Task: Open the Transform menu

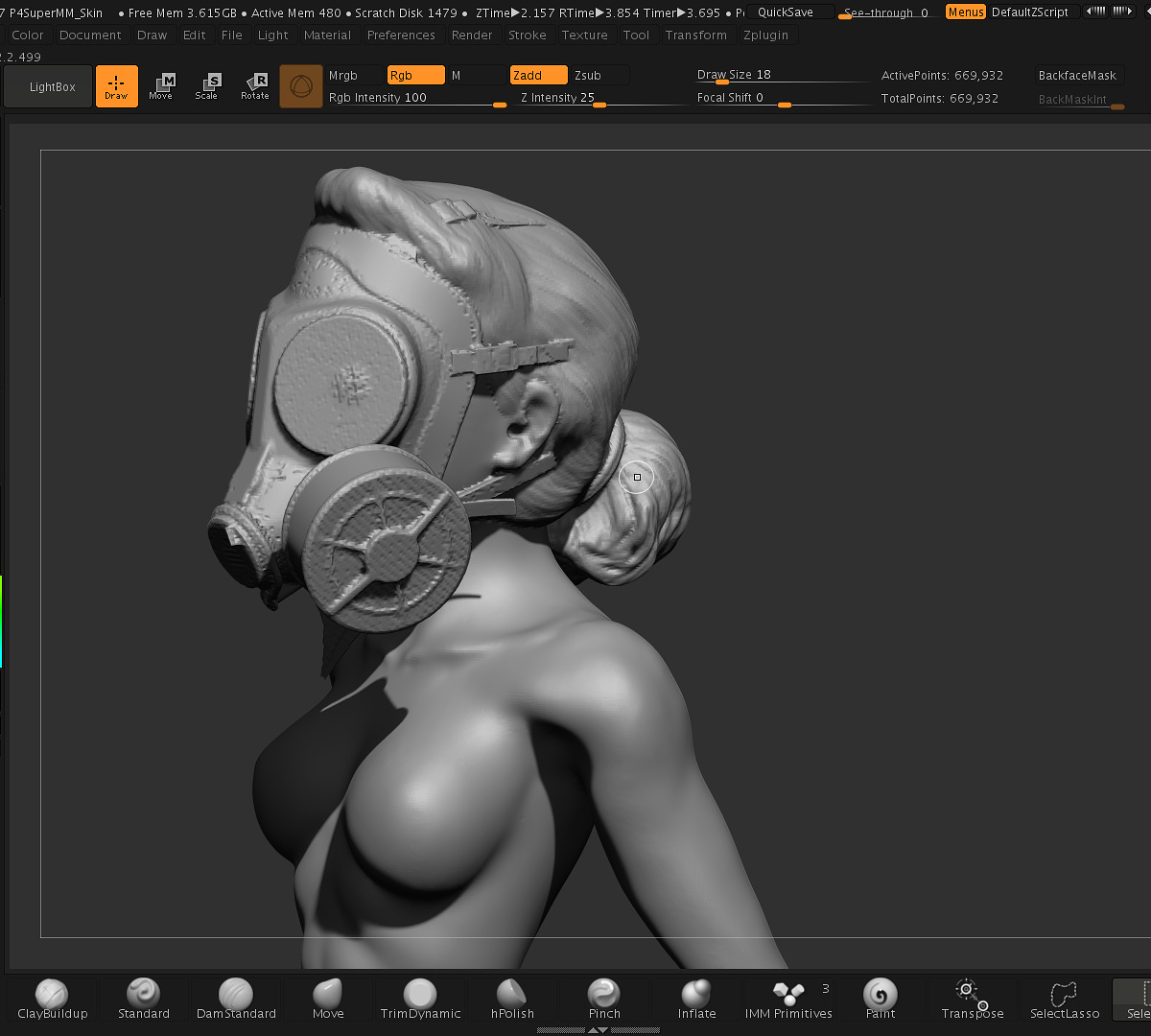Action: [x=695, y=35]
